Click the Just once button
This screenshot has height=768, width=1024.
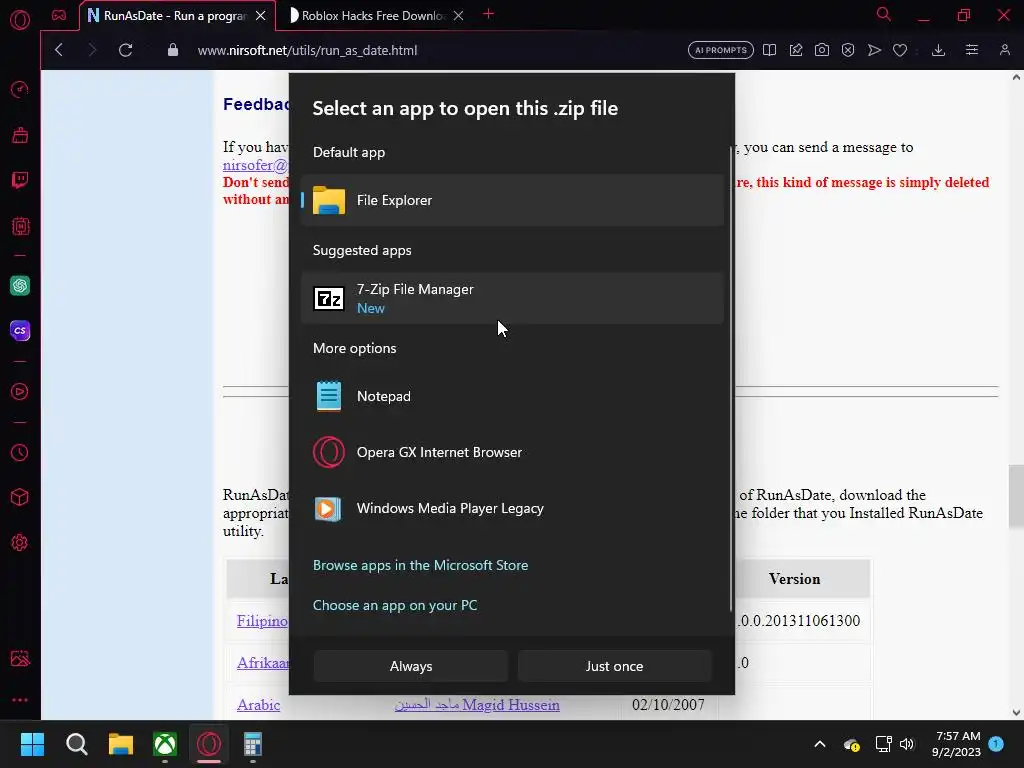(614, 666)
